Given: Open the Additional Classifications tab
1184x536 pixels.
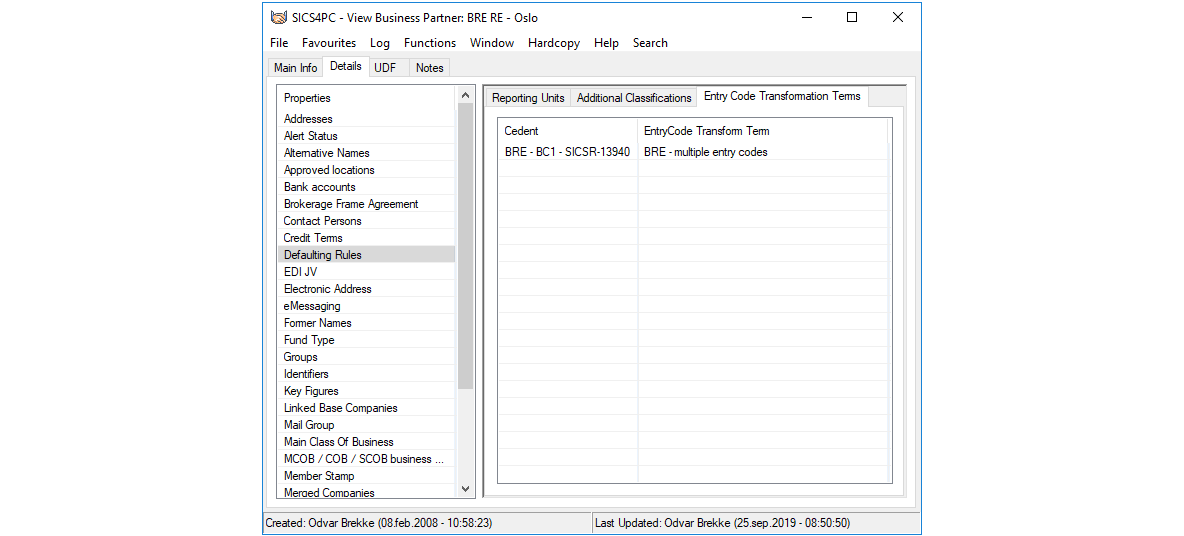Looking at the screenshot, I should point(634,98).
